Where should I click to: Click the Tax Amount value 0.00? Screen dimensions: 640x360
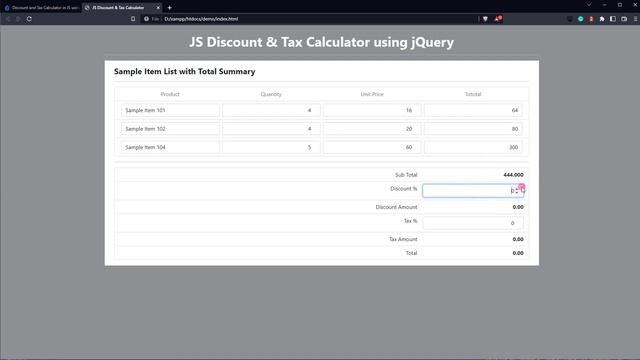click(x=518, y=239)
